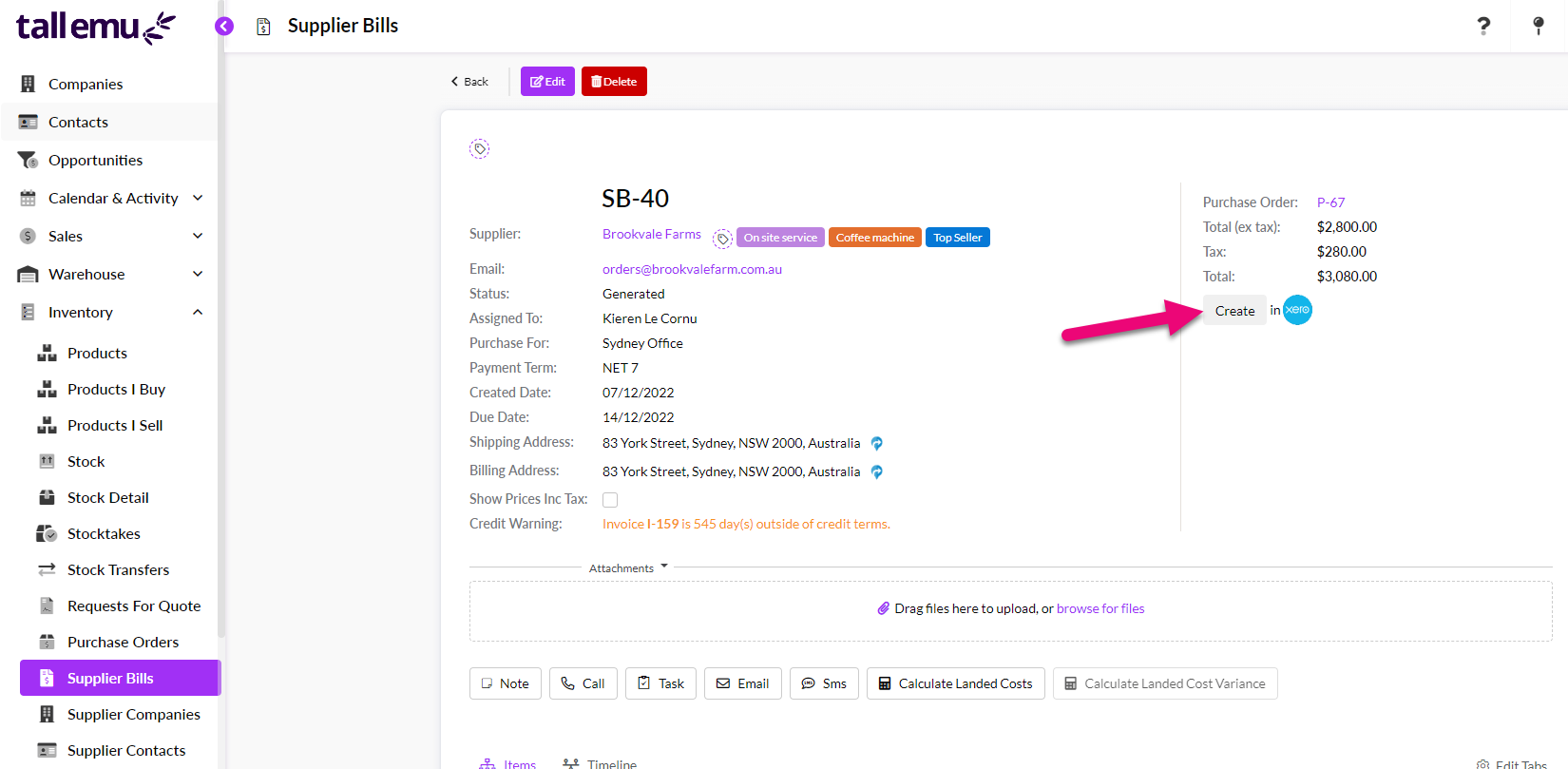Click the pin icon in top right
The width and height of the screenshot is (1568, 769).
(x=1538, y=27)
